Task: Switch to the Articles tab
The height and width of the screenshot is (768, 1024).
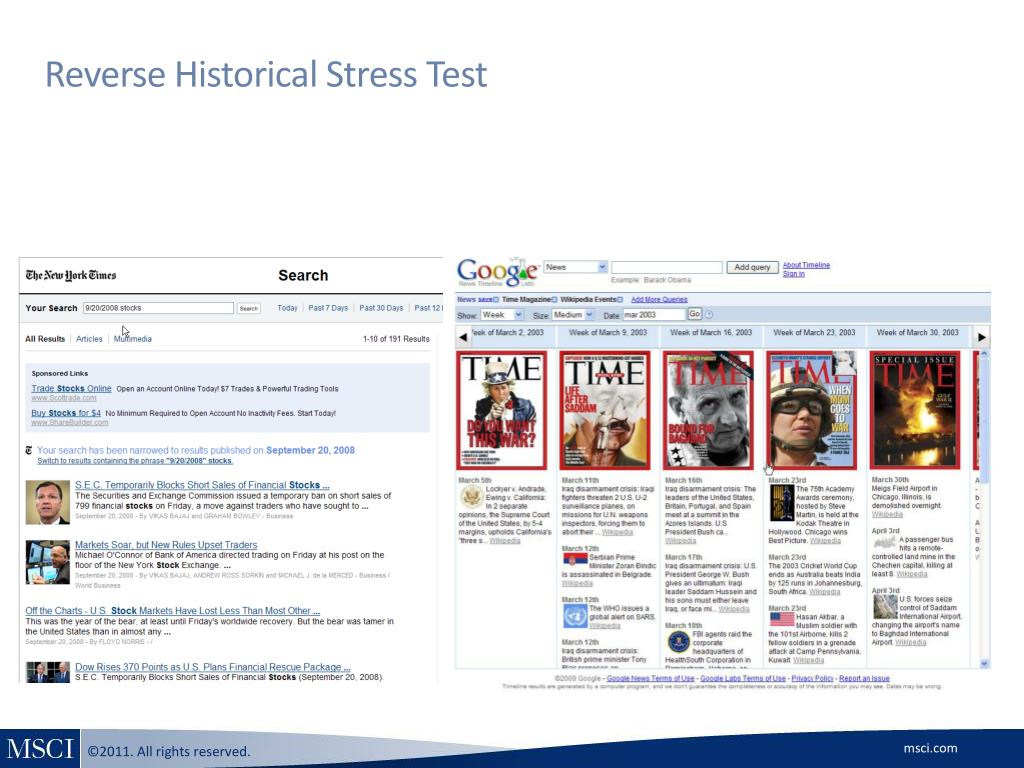Action: pos(89,339)
